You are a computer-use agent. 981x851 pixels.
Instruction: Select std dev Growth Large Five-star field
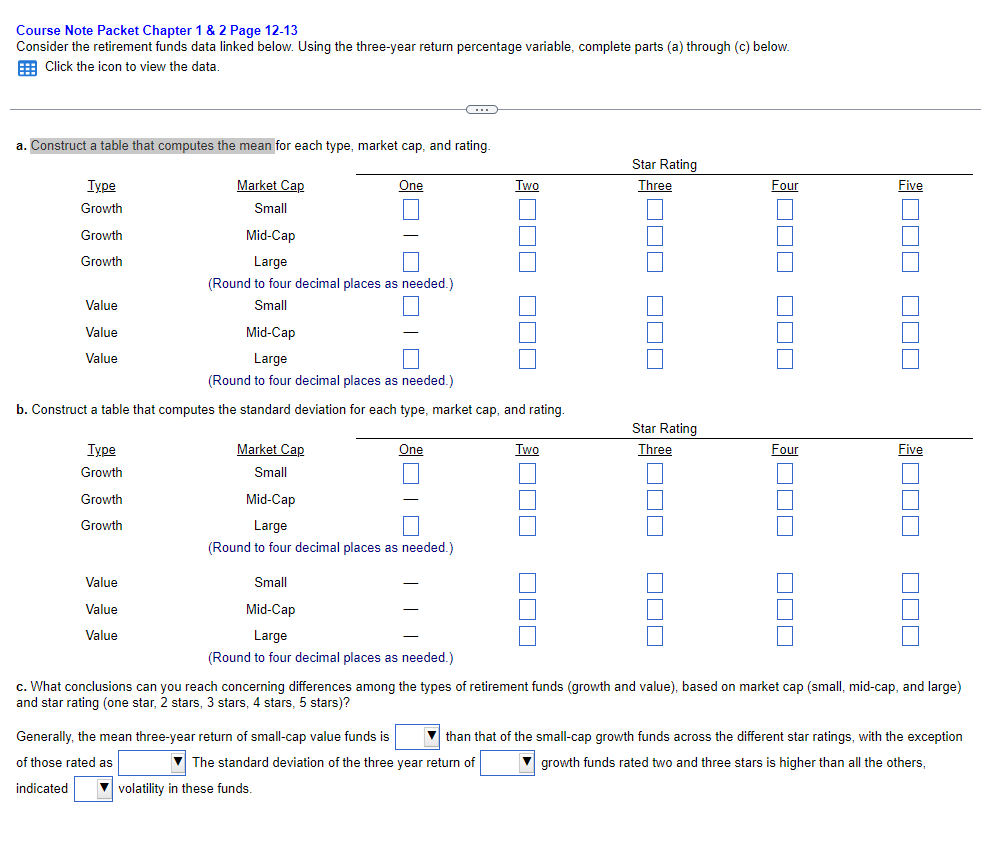(x=910, y=526)
